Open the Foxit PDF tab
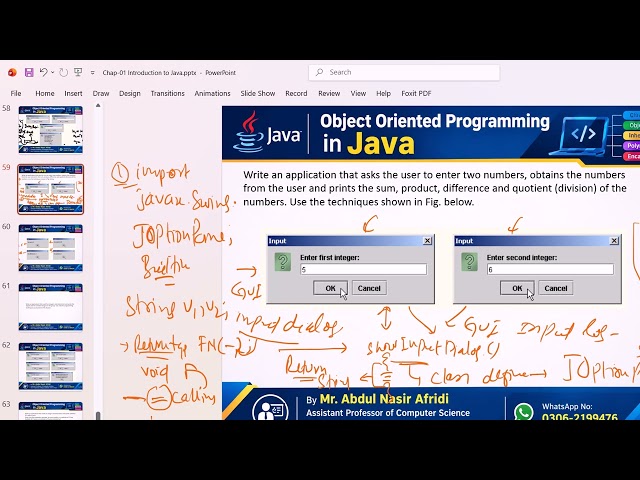The height and width of the screenshot is (480, 640). (x=416, y=93)
